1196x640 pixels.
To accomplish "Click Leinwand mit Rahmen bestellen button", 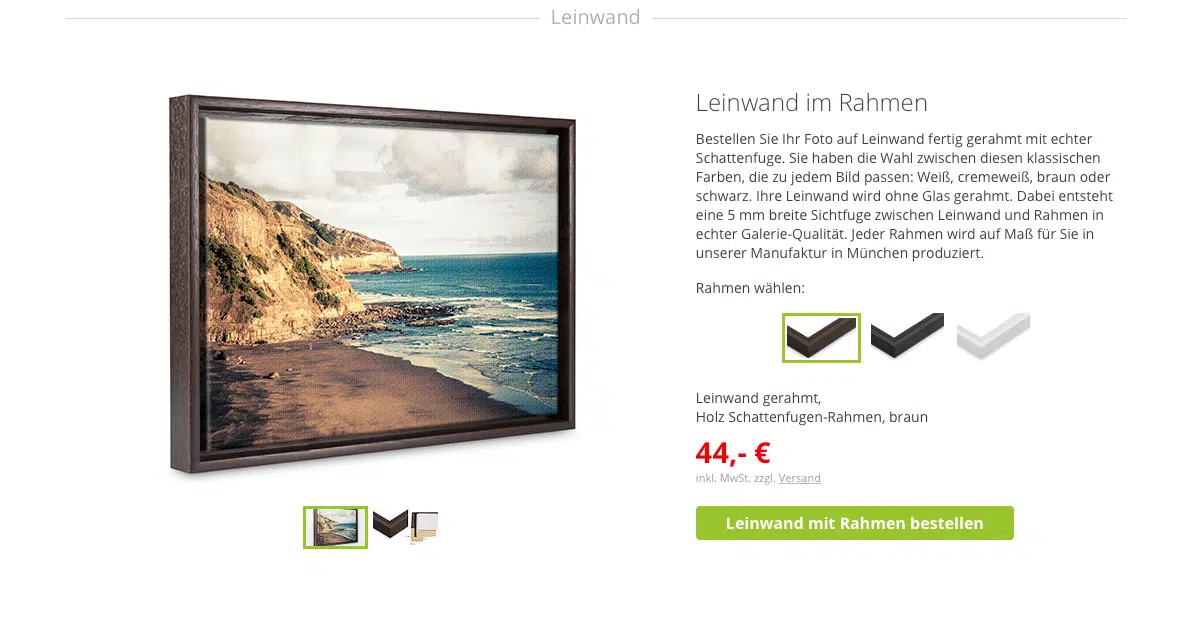I will coord(854,523).
